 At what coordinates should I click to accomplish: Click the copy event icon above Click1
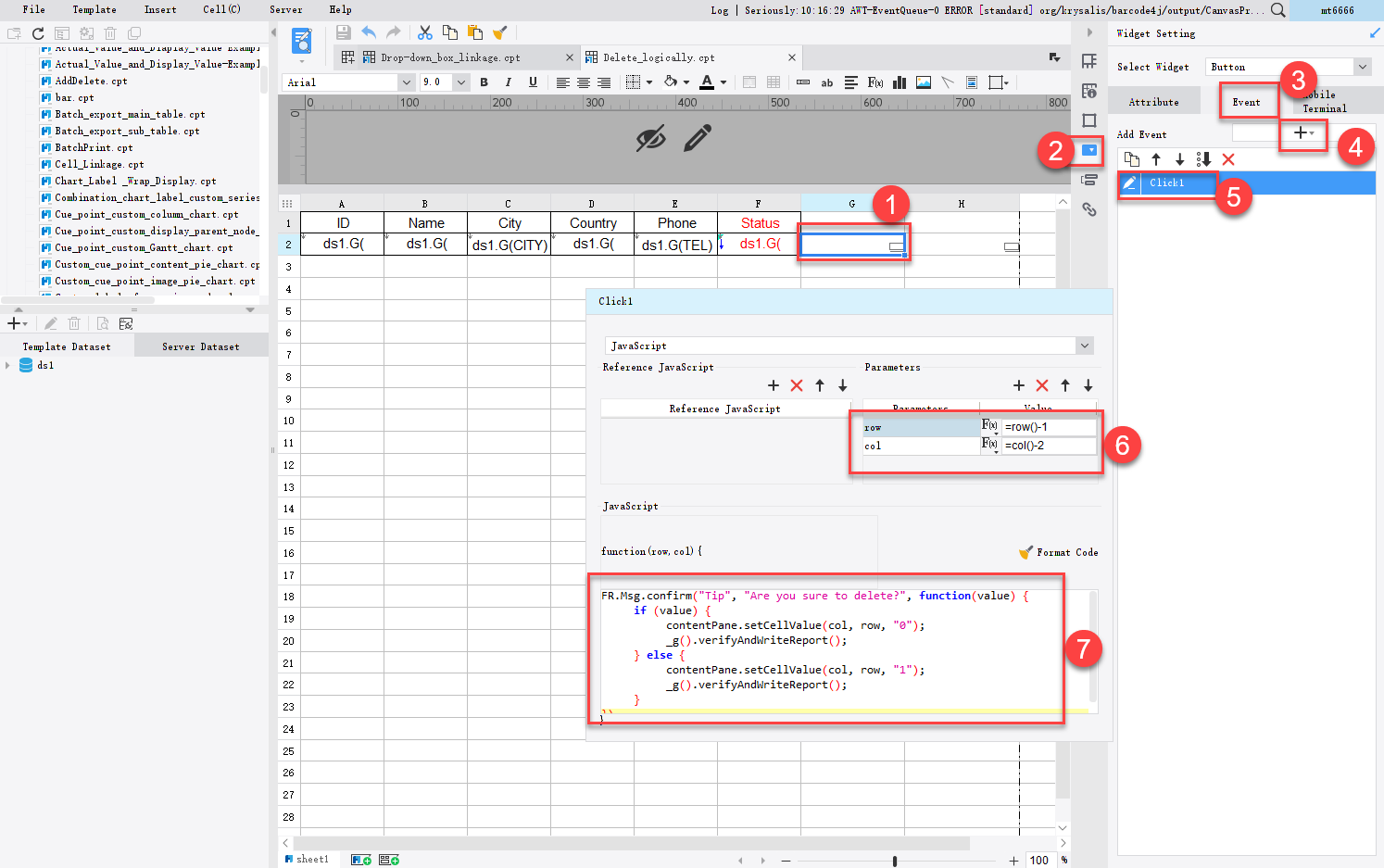(x=1131, y=159)
